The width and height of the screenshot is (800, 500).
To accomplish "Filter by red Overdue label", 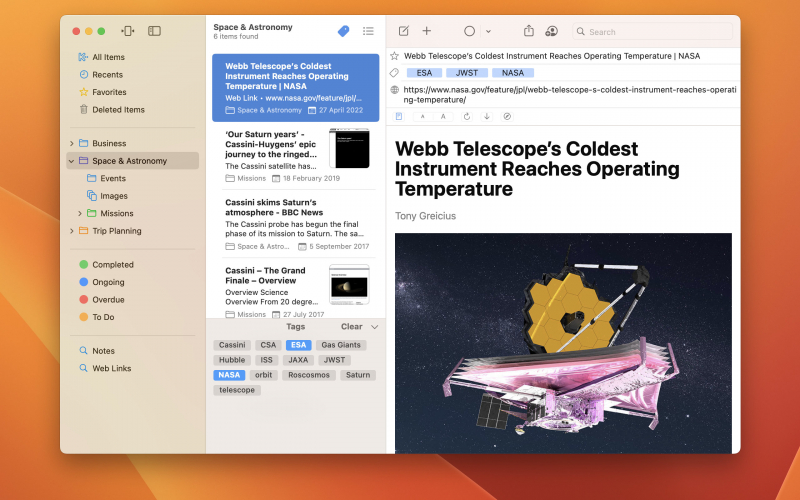I will [108, 299].
